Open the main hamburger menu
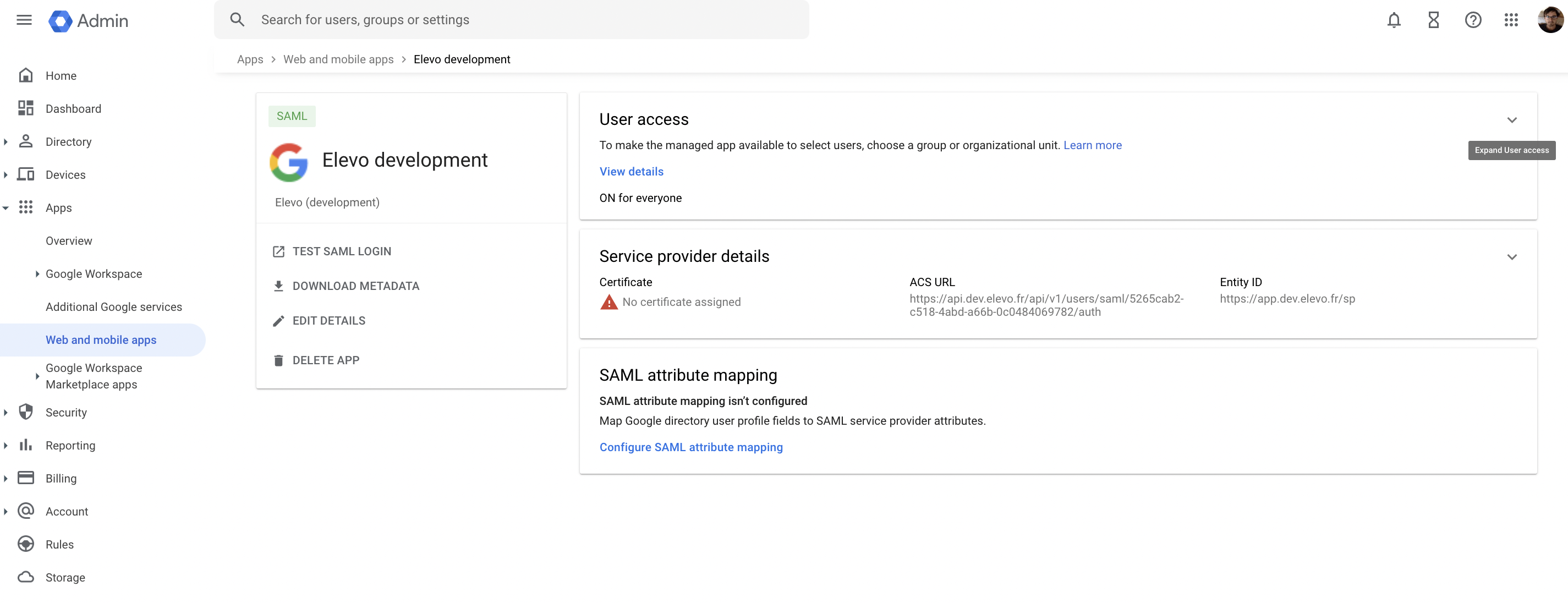Viewport: 1568px width, 603px height. pyautogui.click(x=24, y=20)
